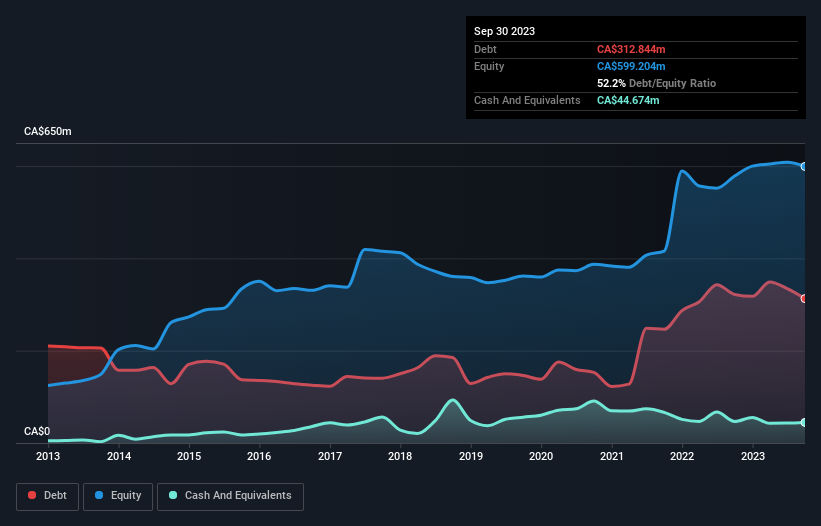Image resolution: width=821 pixels, height=526 pixels.
Task: Click the 2018 x-axis label
Action: [400, 456]
